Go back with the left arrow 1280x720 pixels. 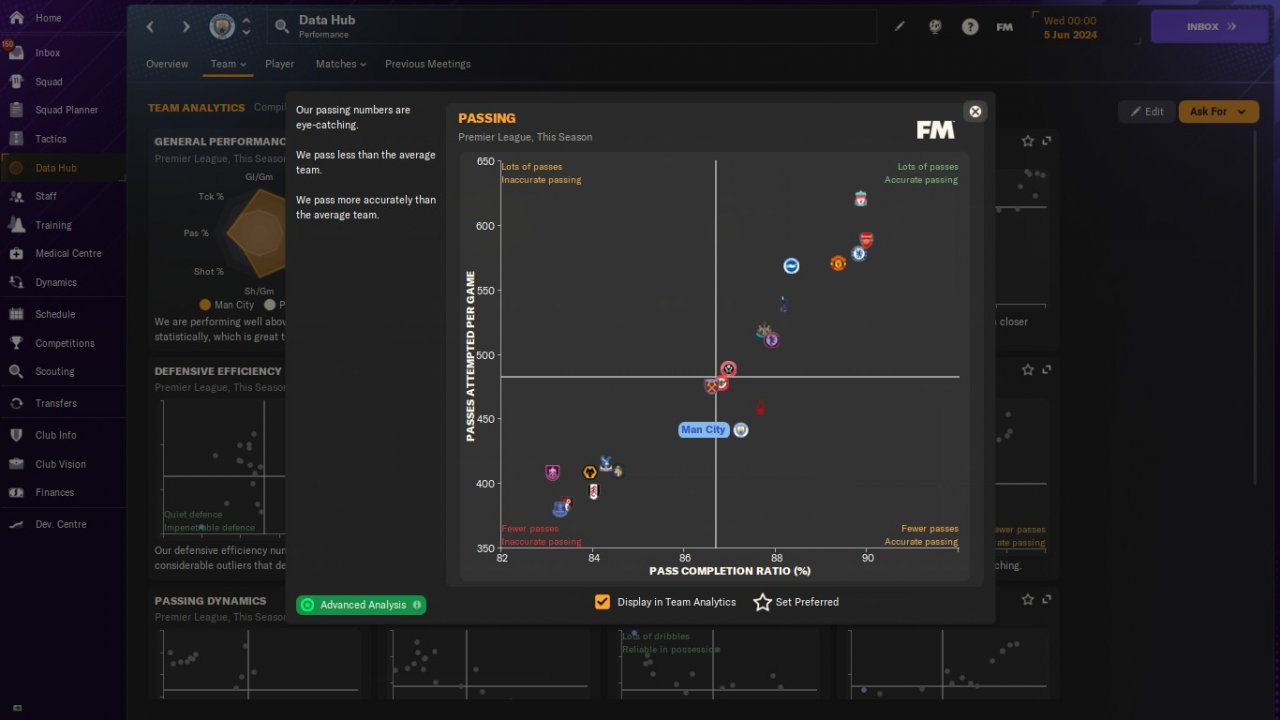coord(151,27)
